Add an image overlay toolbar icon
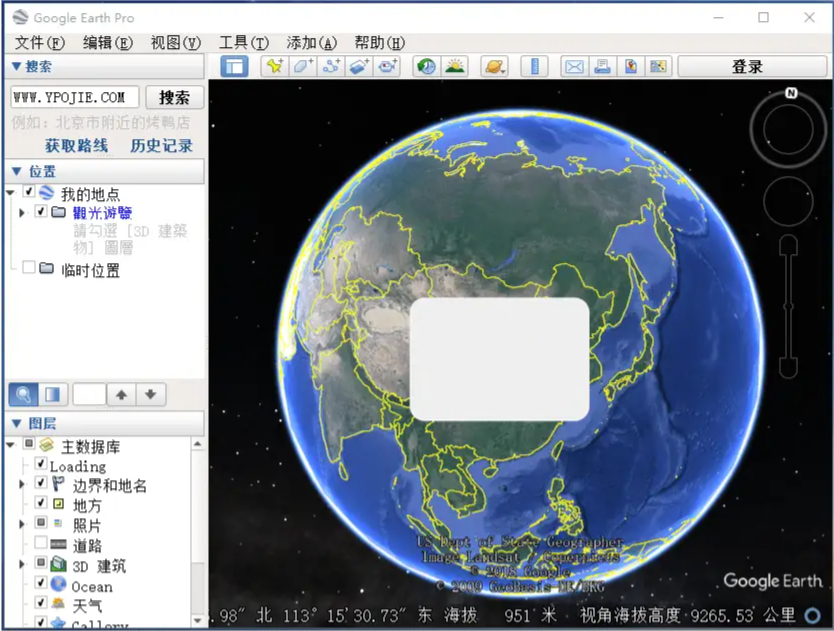The image size is (834, 631). point(360,67)
